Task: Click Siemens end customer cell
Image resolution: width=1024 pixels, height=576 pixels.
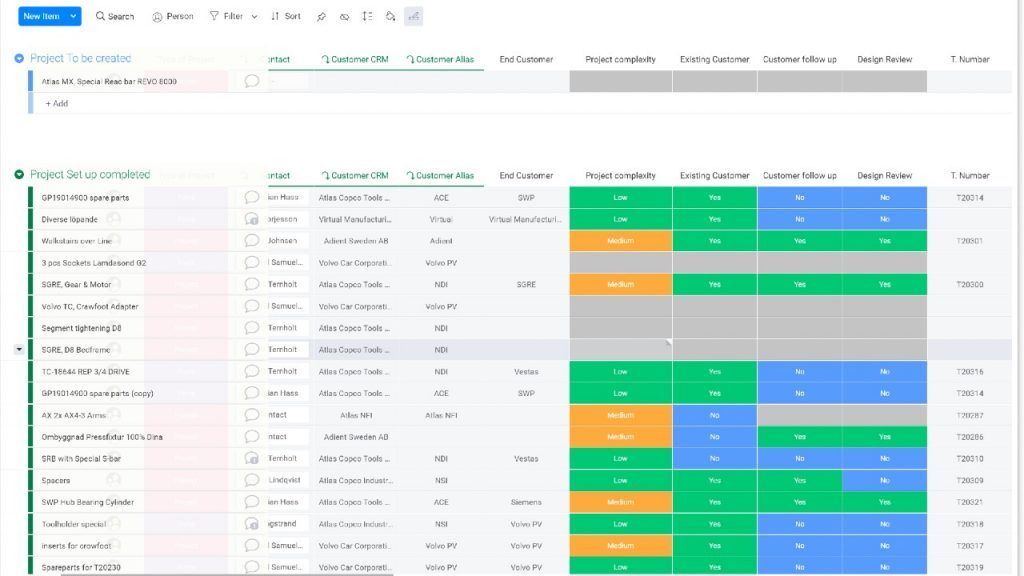Action: (526, 502)
